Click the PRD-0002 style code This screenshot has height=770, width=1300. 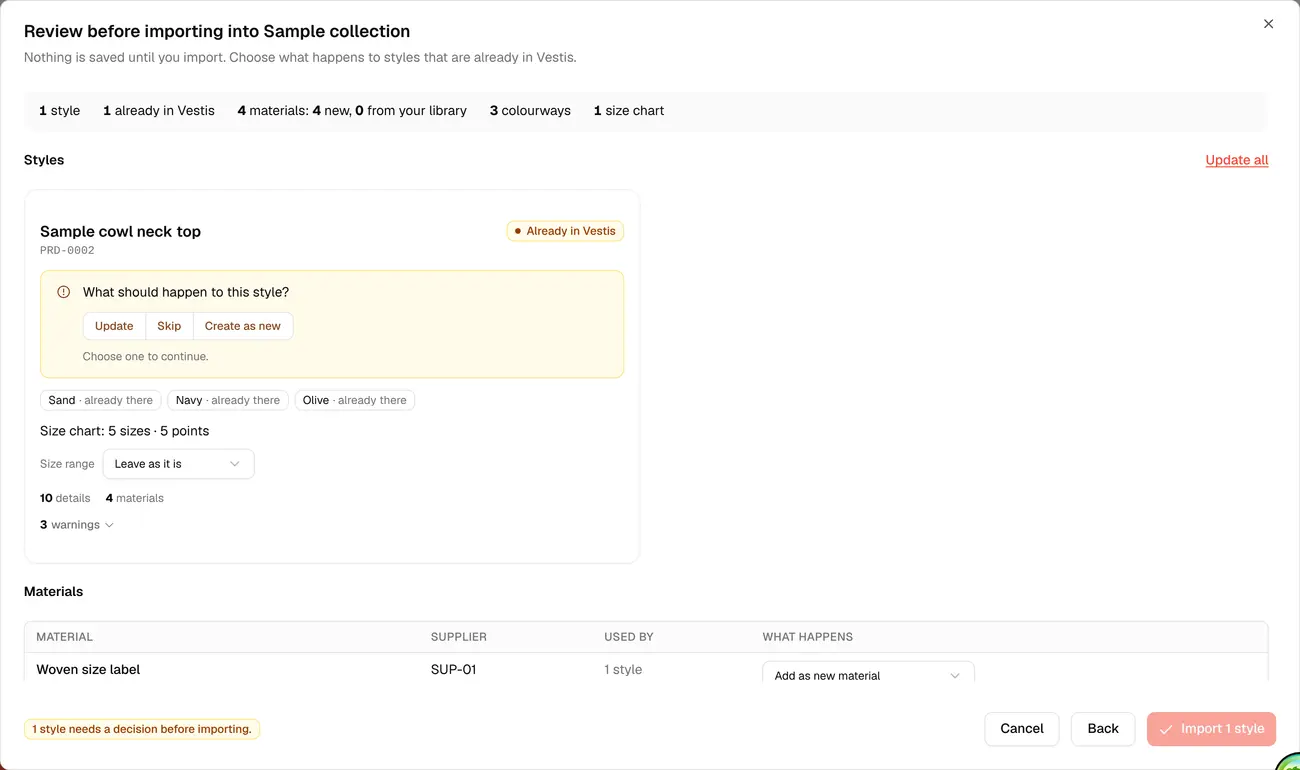coord(67,250)
